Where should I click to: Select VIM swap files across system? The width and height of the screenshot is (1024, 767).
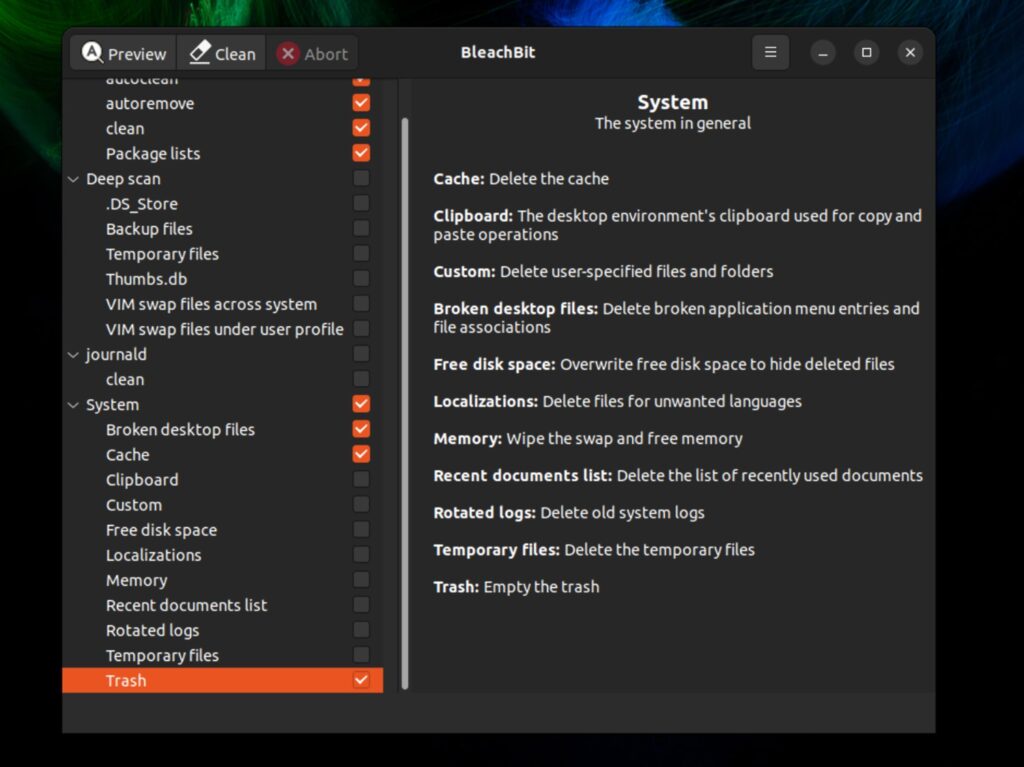(211, 303)
